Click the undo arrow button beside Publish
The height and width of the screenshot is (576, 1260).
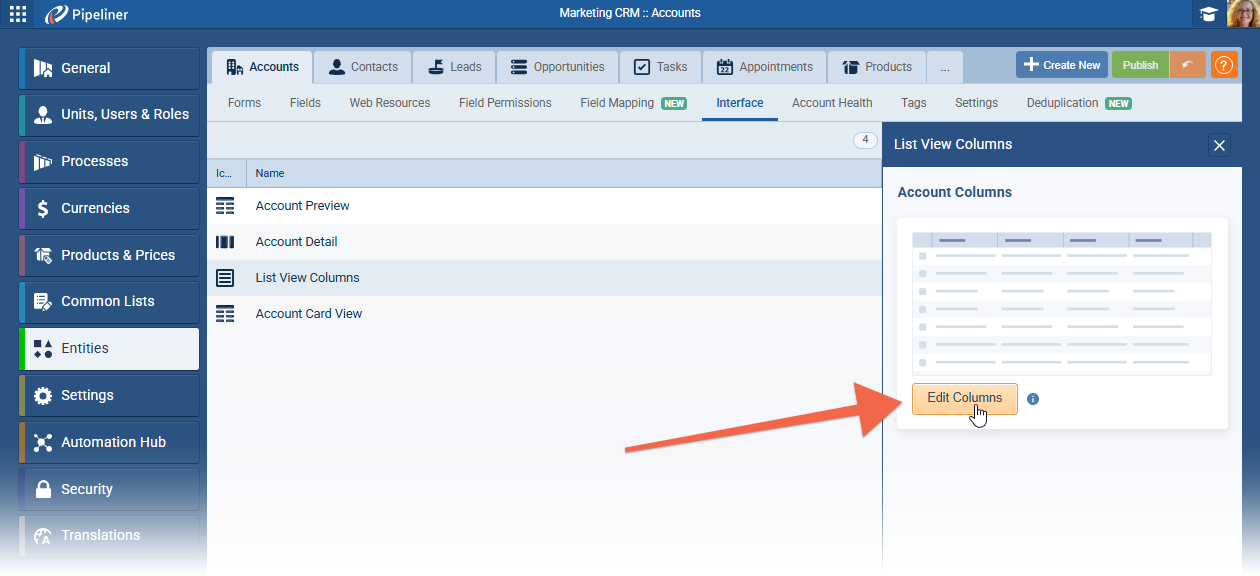pos(1187,65)
